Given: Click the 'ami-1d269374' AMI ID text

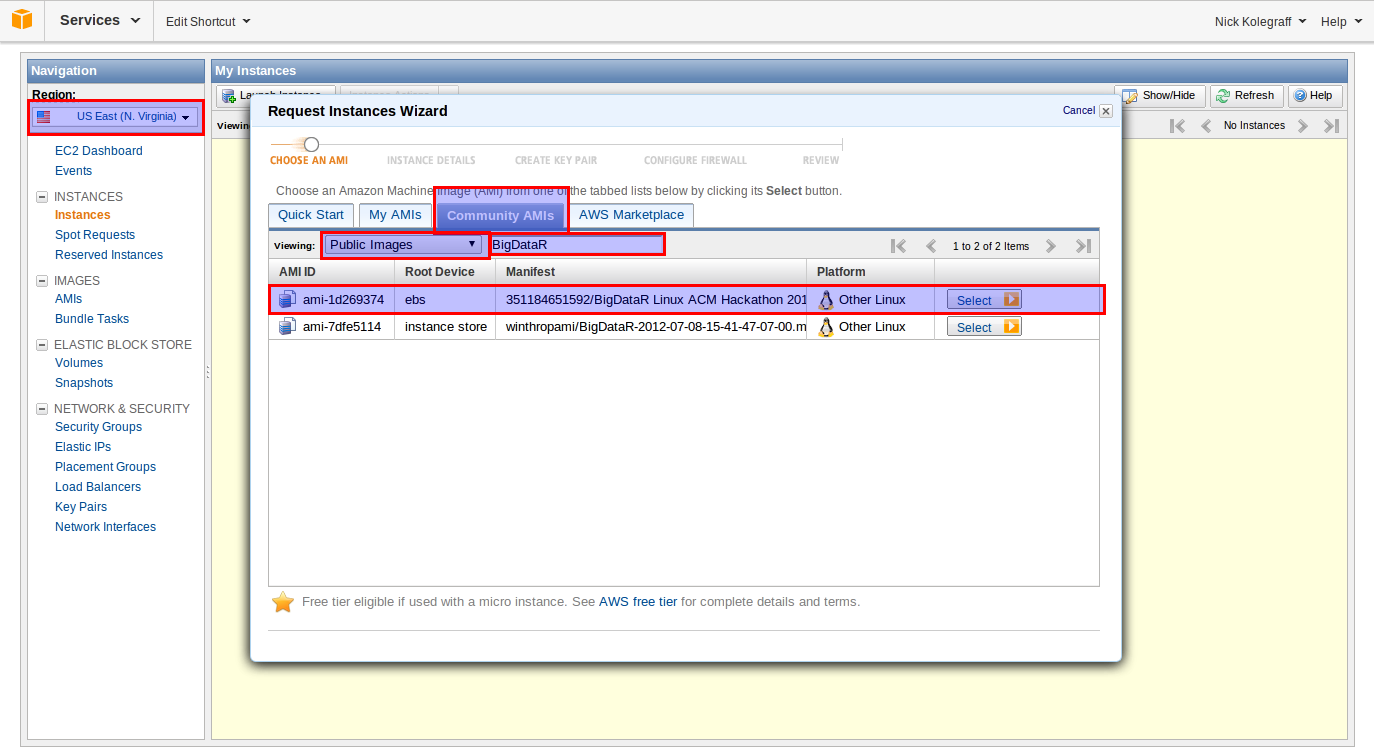Looking at the screenshot, I should pos(343,300).
